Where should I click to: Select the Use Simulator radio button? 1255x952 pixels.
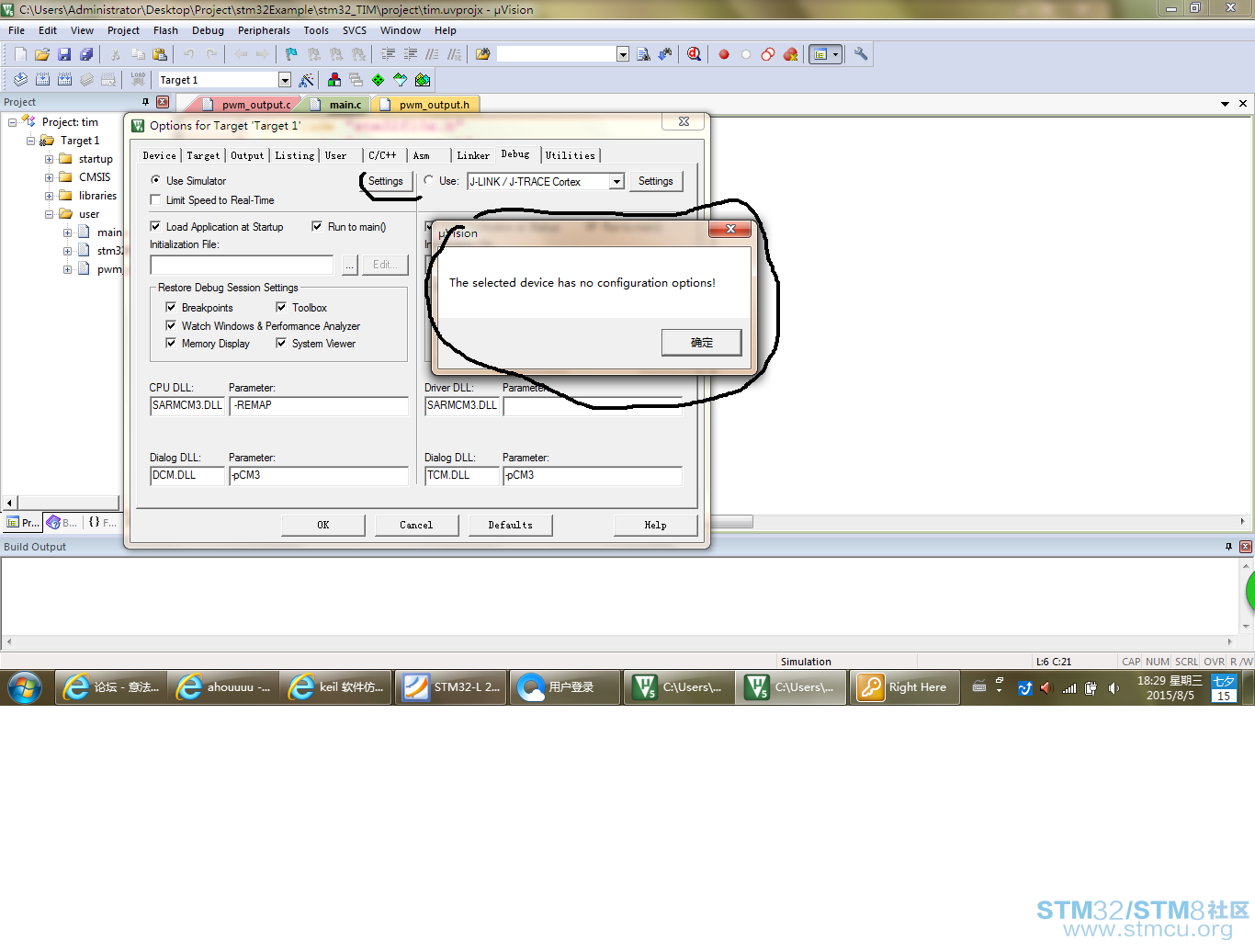click(156, 180)
